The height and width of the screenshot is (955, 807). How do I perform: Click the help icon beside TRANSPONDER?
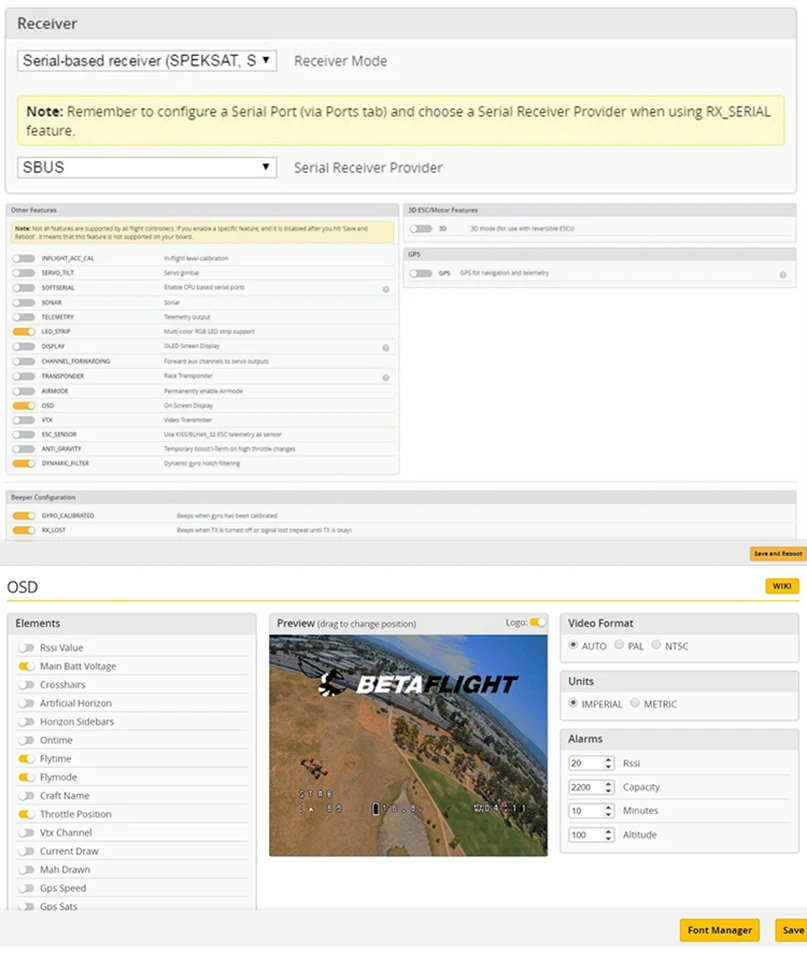tap(386, 378)
